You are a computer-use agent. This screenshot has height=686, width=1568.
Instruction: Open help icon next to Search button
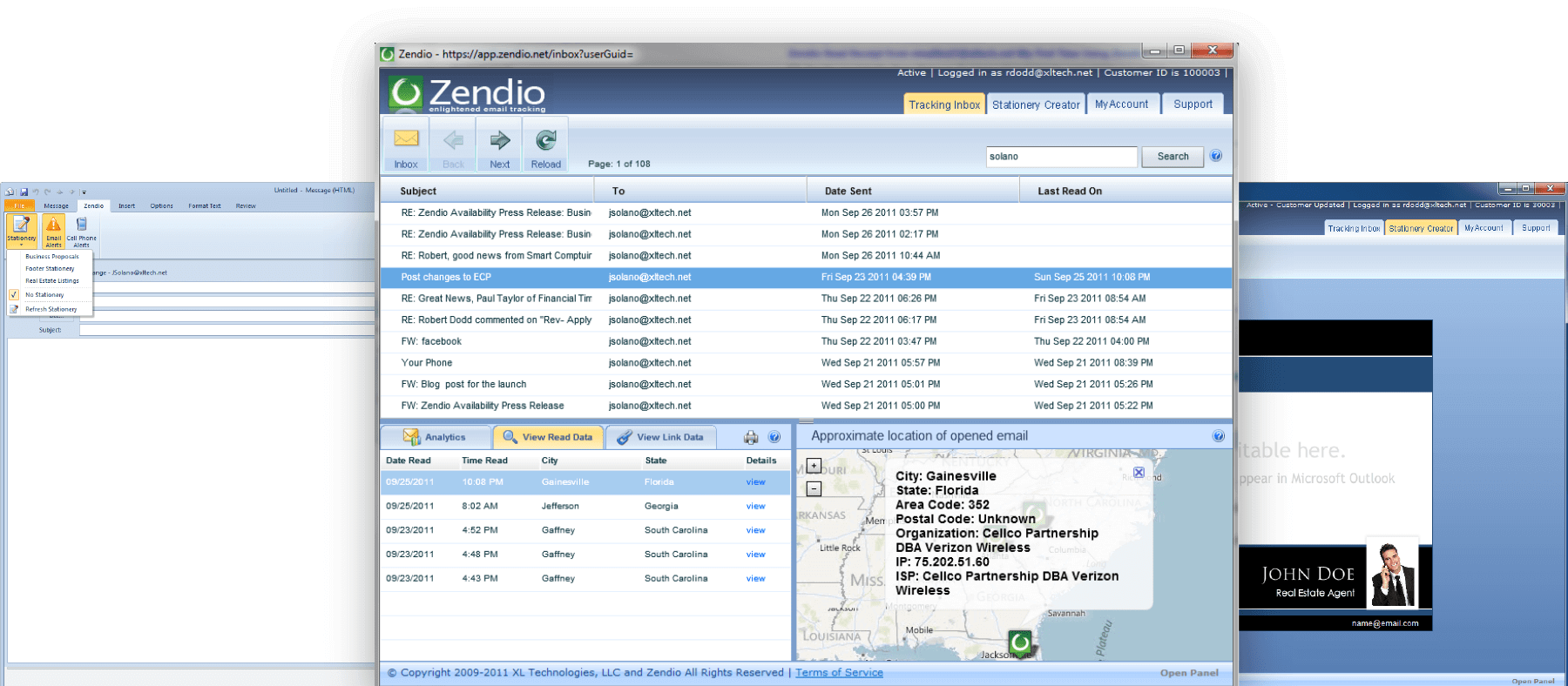[x=1216, y=156]
